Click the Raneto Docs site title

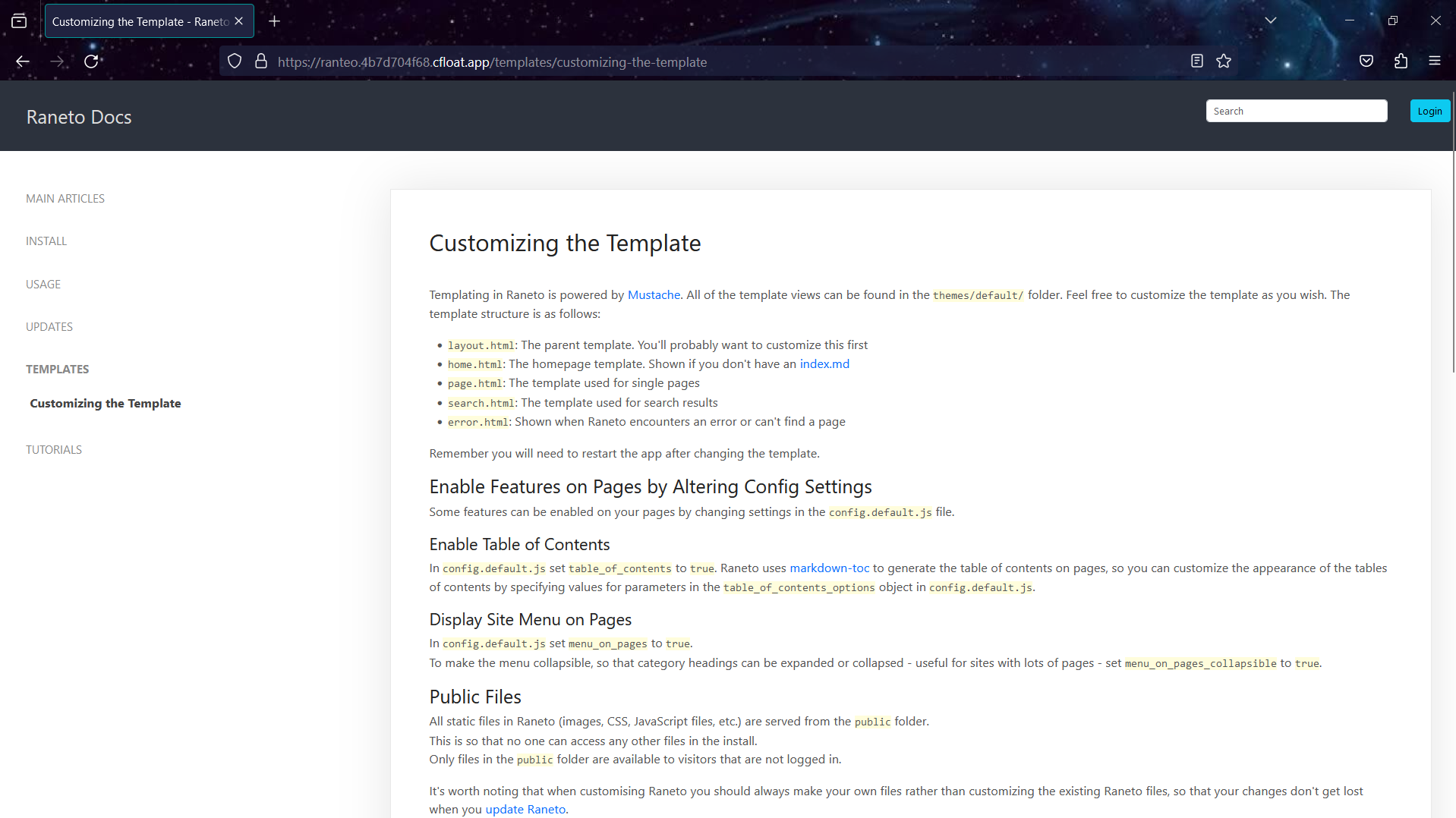coord(79,117)
